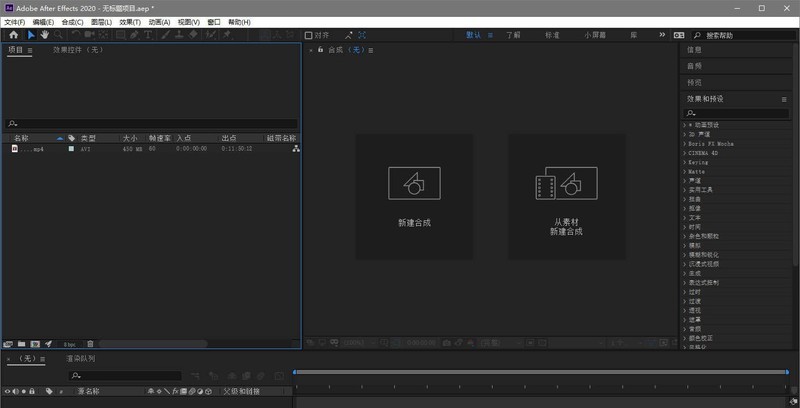Screen dimensions: 800x408
Task: Open the 信息 panel
Action: coord(694,49)
